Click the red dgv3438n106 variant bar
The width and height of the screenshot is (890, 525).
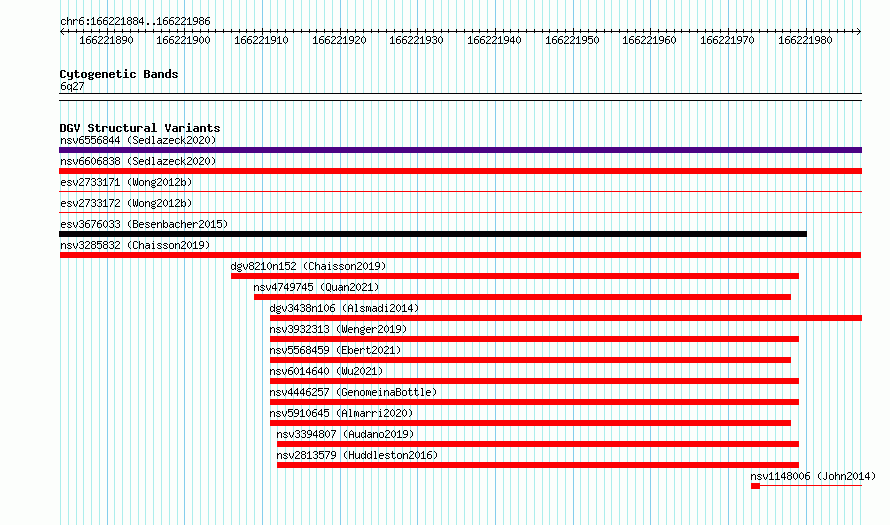pyautogui.click(x=566, y=318)
